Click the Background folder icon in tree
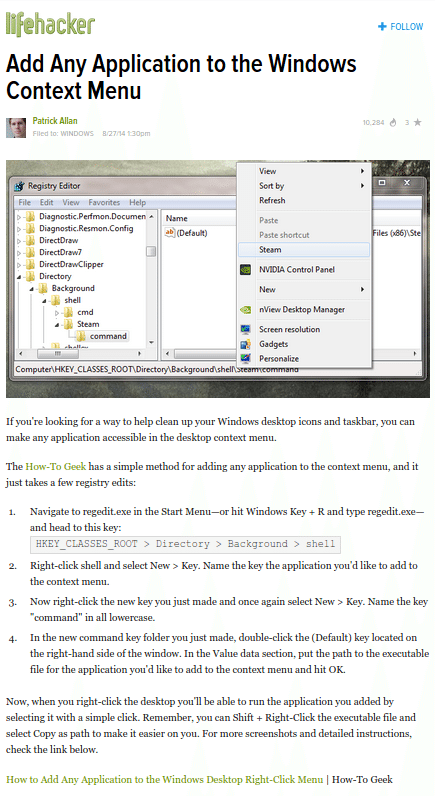Screen dimensions: 435x796 coord(43,288)
